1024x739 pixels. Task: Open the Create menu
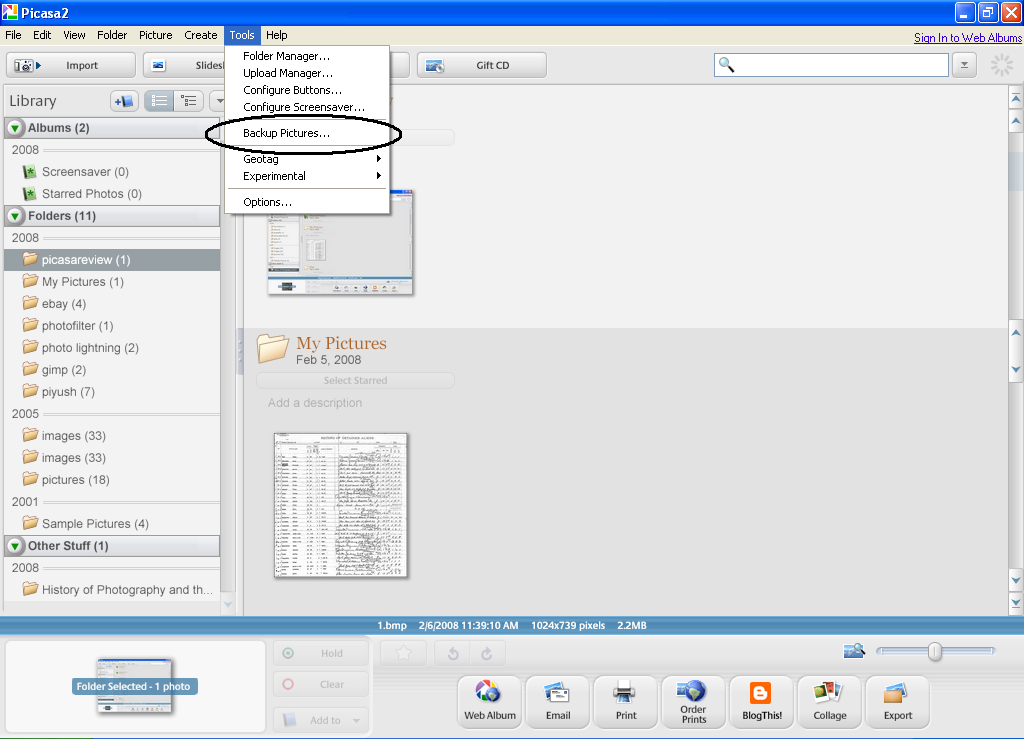(200, 35)
